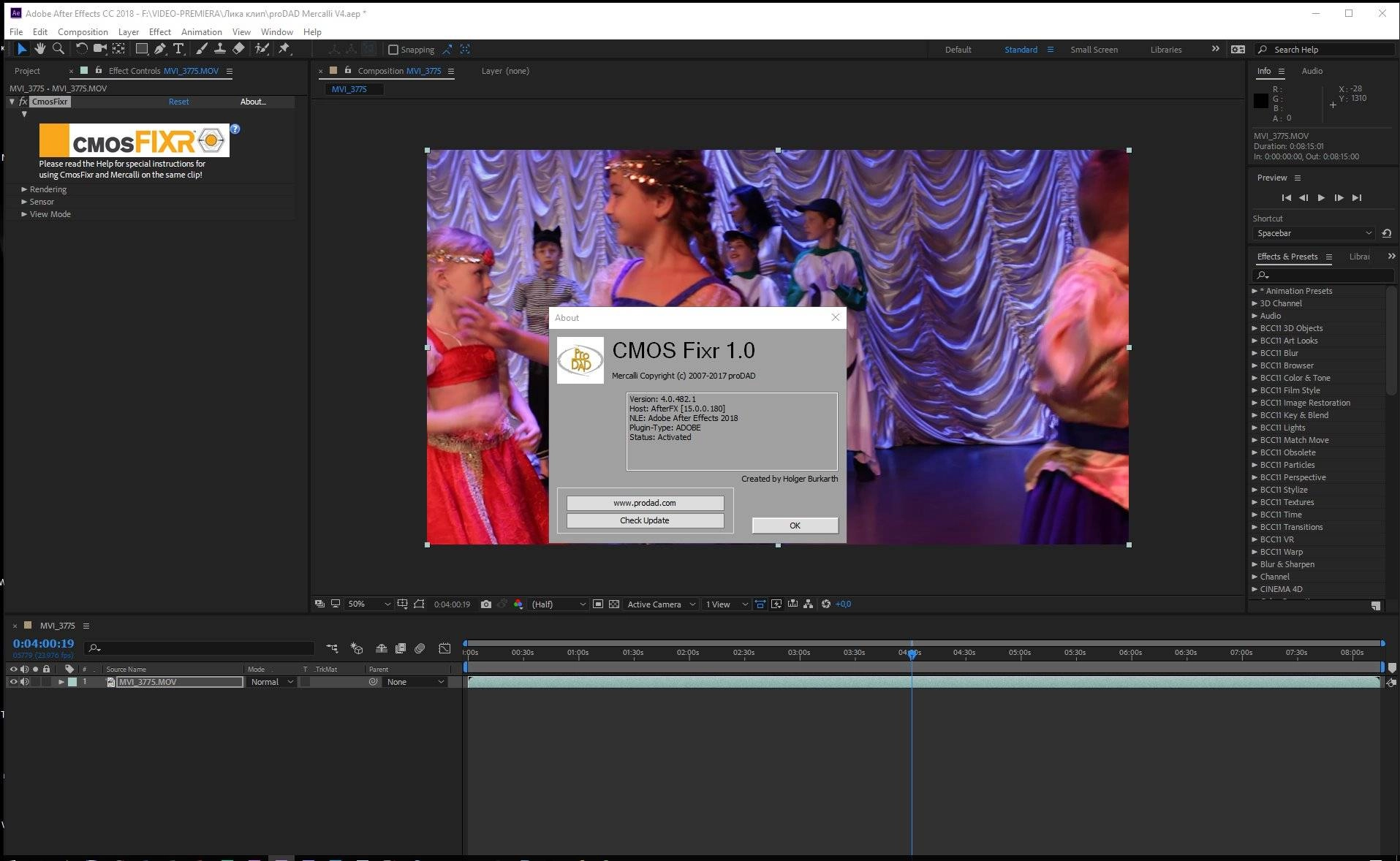Image resolution: width=1400 pixels, height=861 pixels.
Task: Select the Selection arrow tool
Action: 22,49
